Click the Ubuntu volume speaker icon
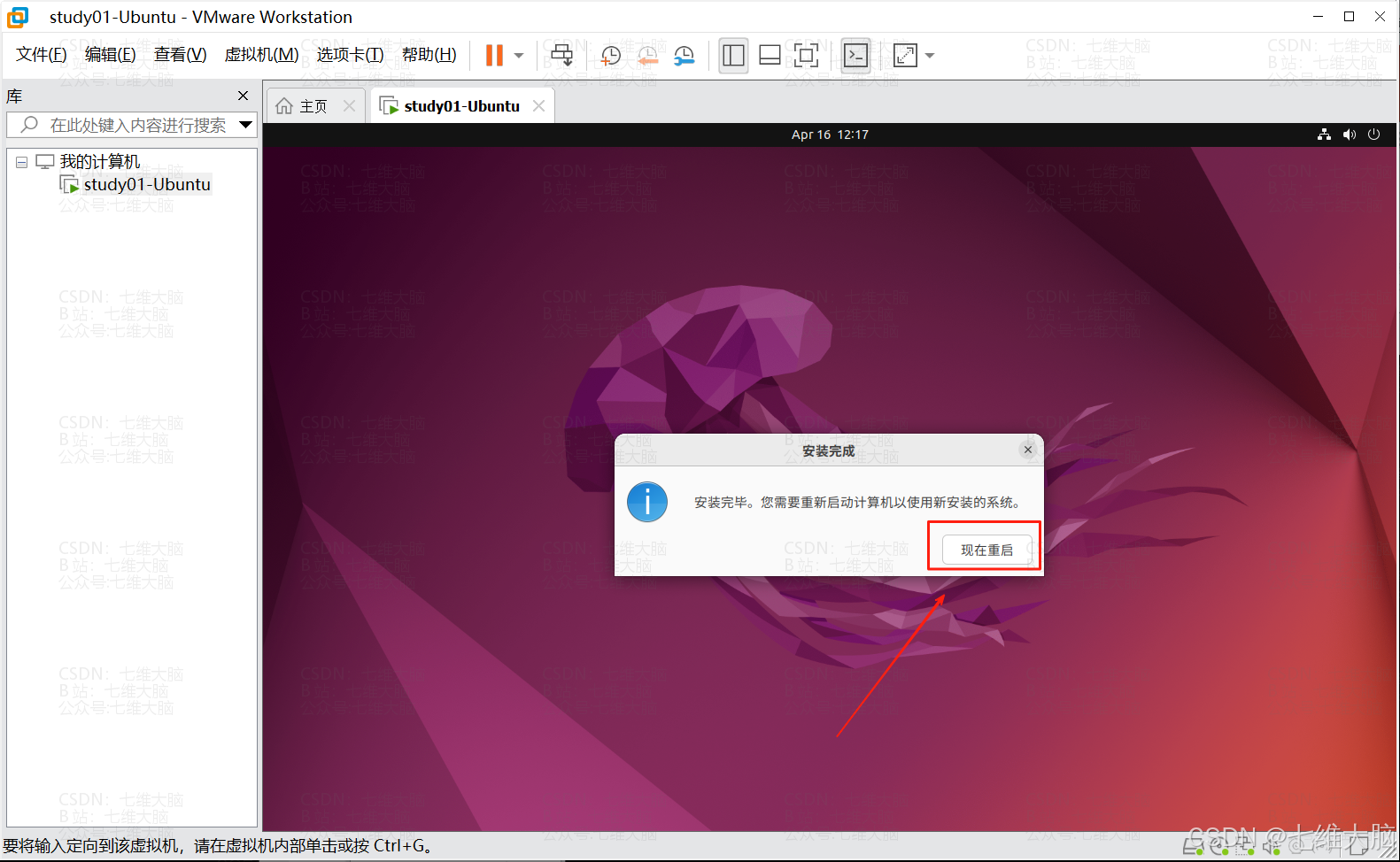Viewport: 1400px width, 862px height. click(x=1349, y=135)
